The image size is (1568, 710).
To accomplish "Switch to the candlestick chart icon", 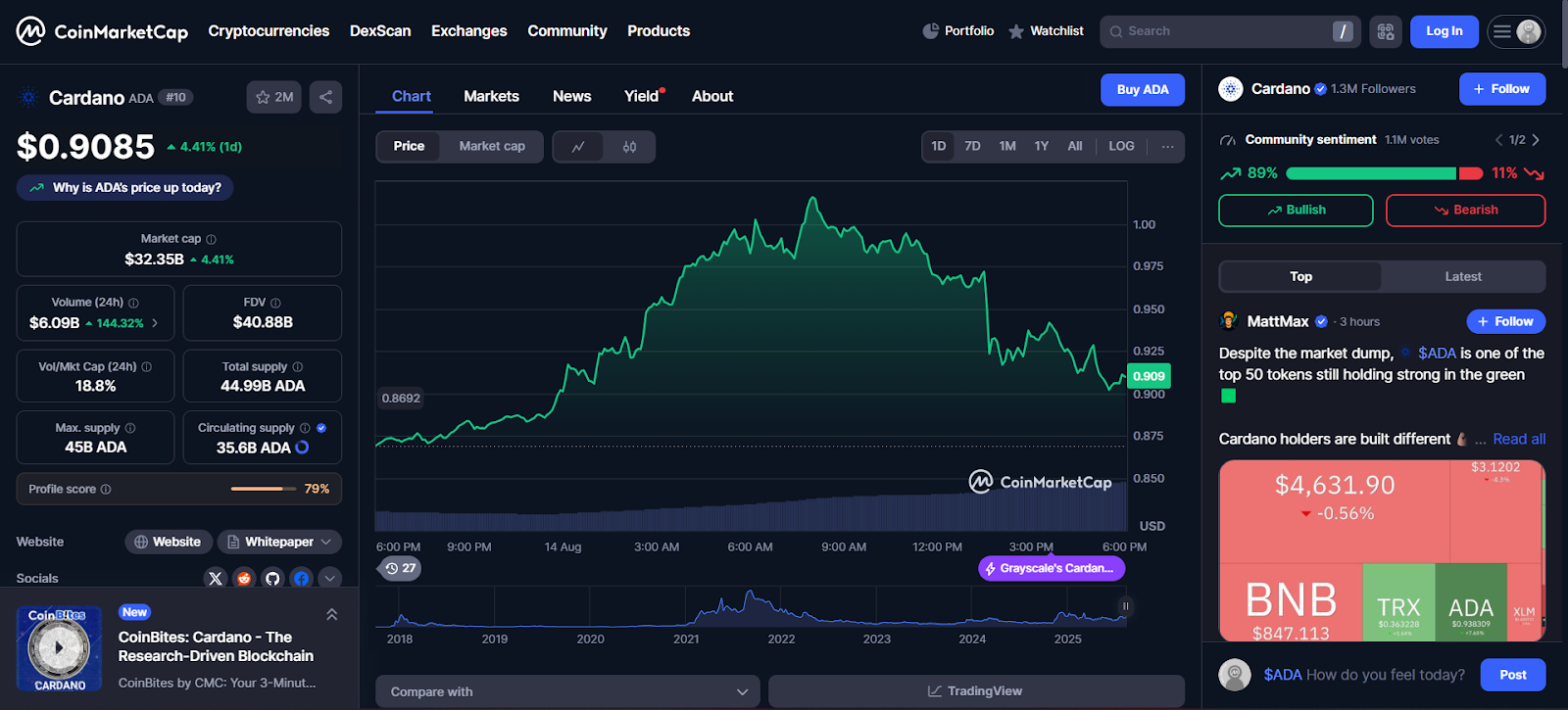I will (x=629, y=147).
